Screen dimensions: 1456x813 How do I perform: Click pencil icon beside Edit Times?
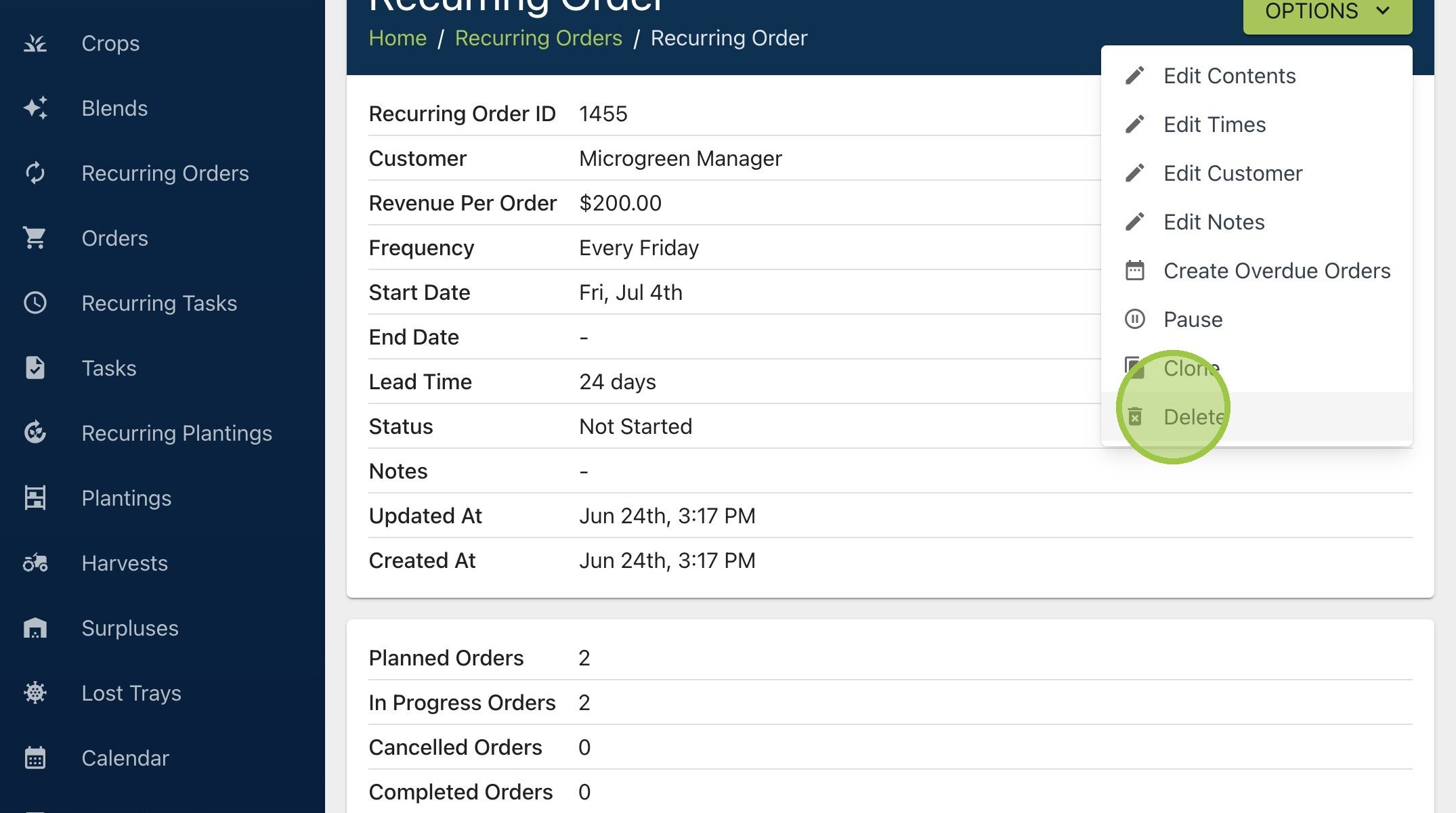[x=1135, y=125]
